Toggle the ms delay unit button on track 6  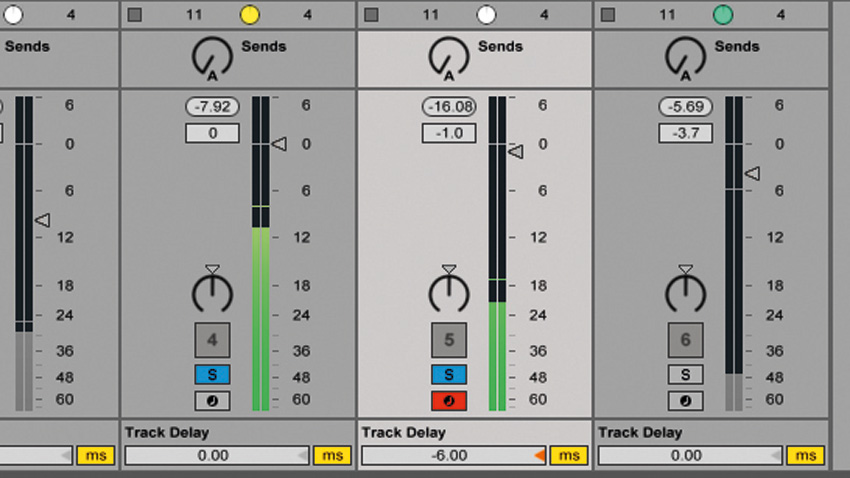[806, 455]
